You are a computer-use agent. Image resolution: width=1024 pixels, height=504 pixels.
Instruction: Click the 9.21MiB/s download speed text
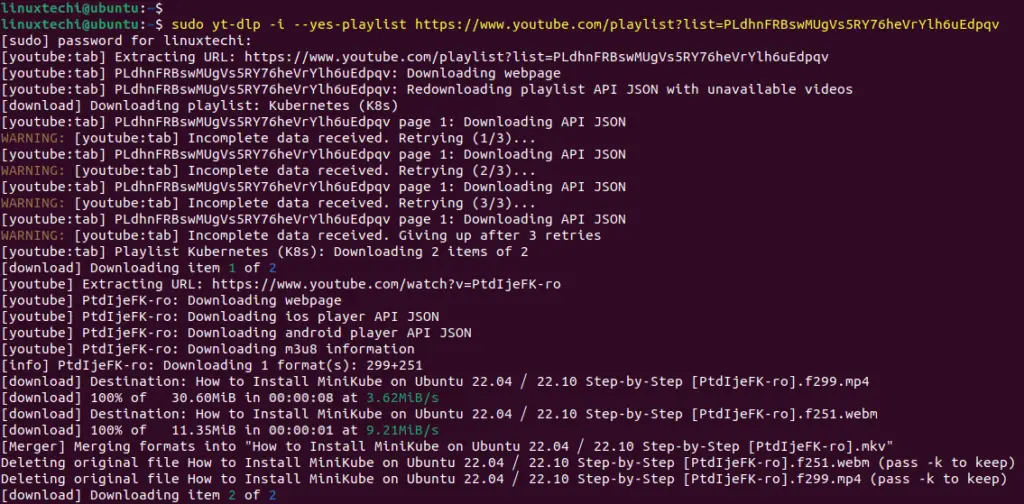pos(402,430)
